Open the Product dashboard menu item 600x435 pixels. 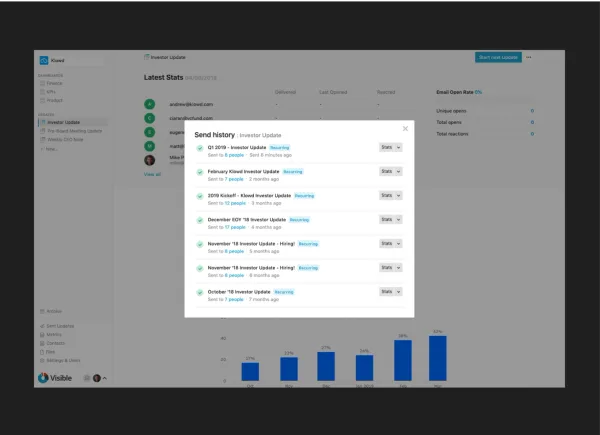52,100
